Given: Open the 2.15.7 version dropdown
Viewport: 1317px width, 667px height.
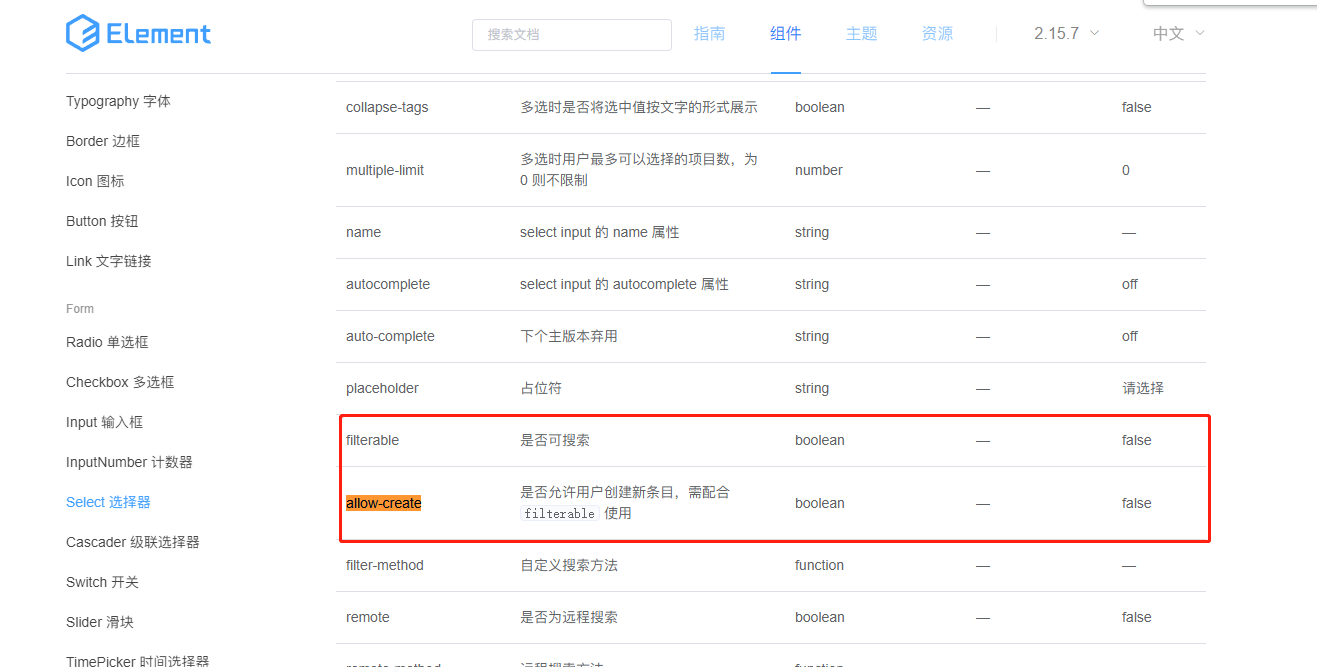Looking at the screenshot, I should point(1056,33).
